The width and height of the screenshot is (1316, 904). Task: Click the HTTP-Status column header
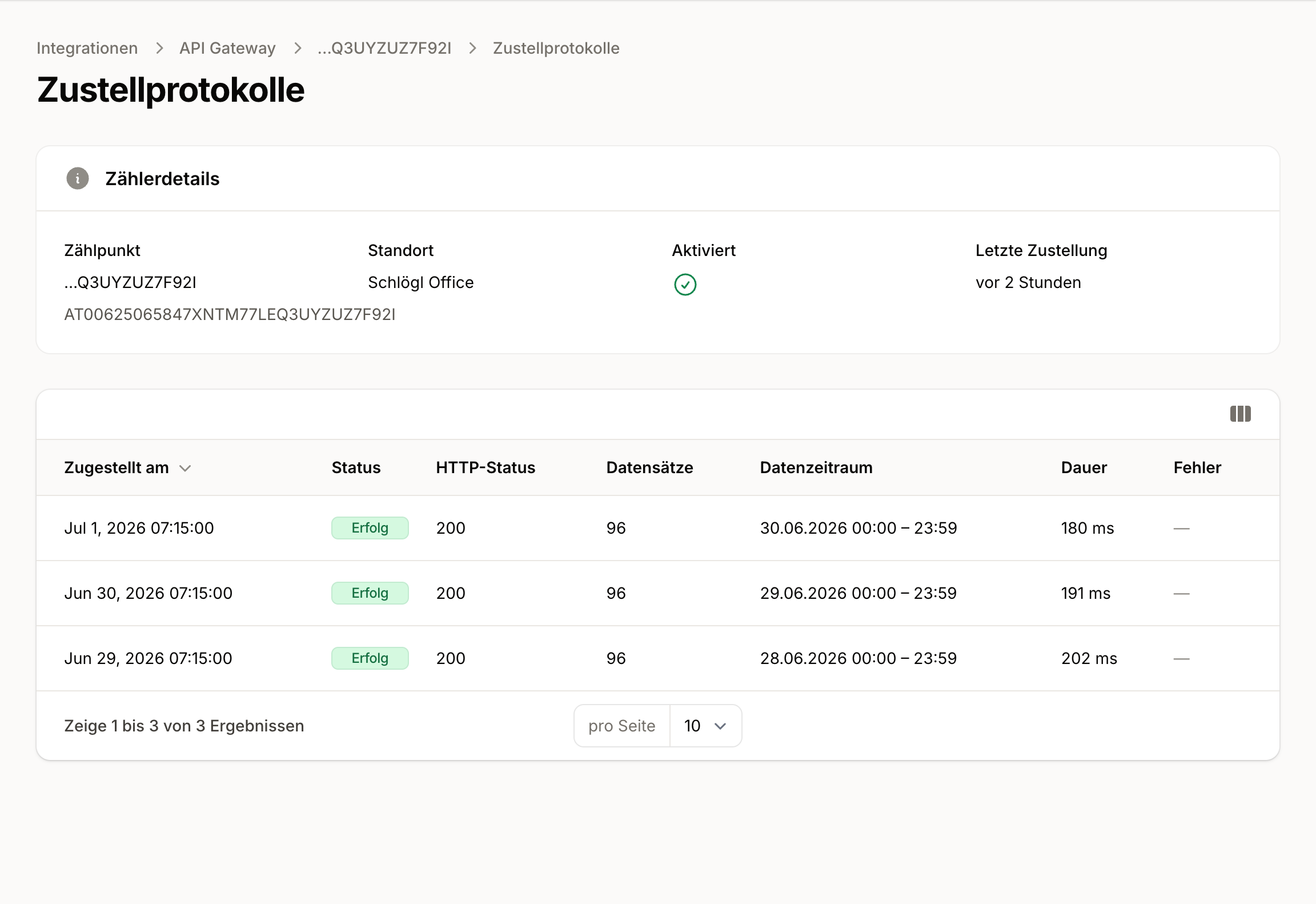click(x=486, y=467)
